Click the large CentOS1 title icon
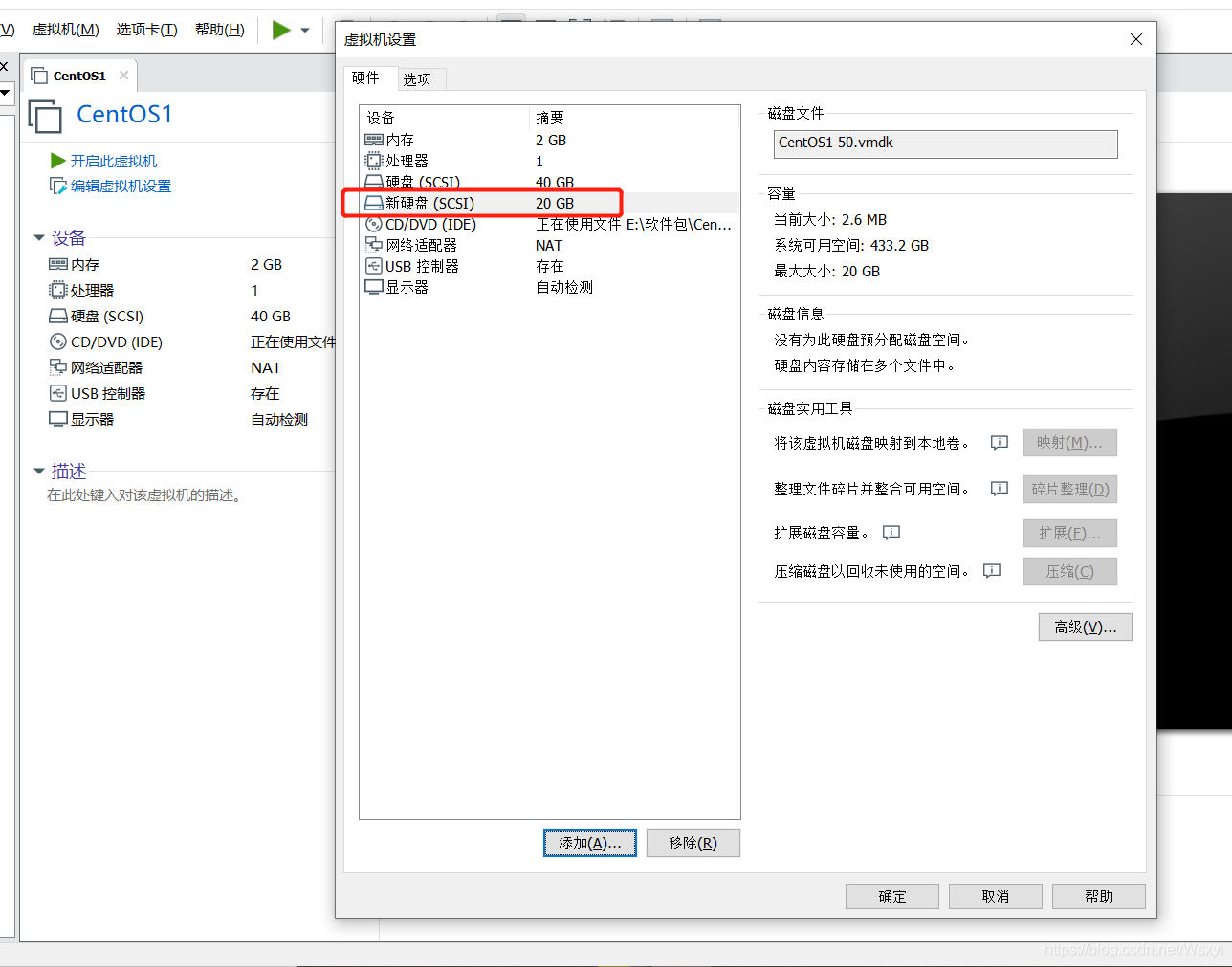Viewport: 1232px width, 967px height. pyautogui.click(x=45, y=116)
